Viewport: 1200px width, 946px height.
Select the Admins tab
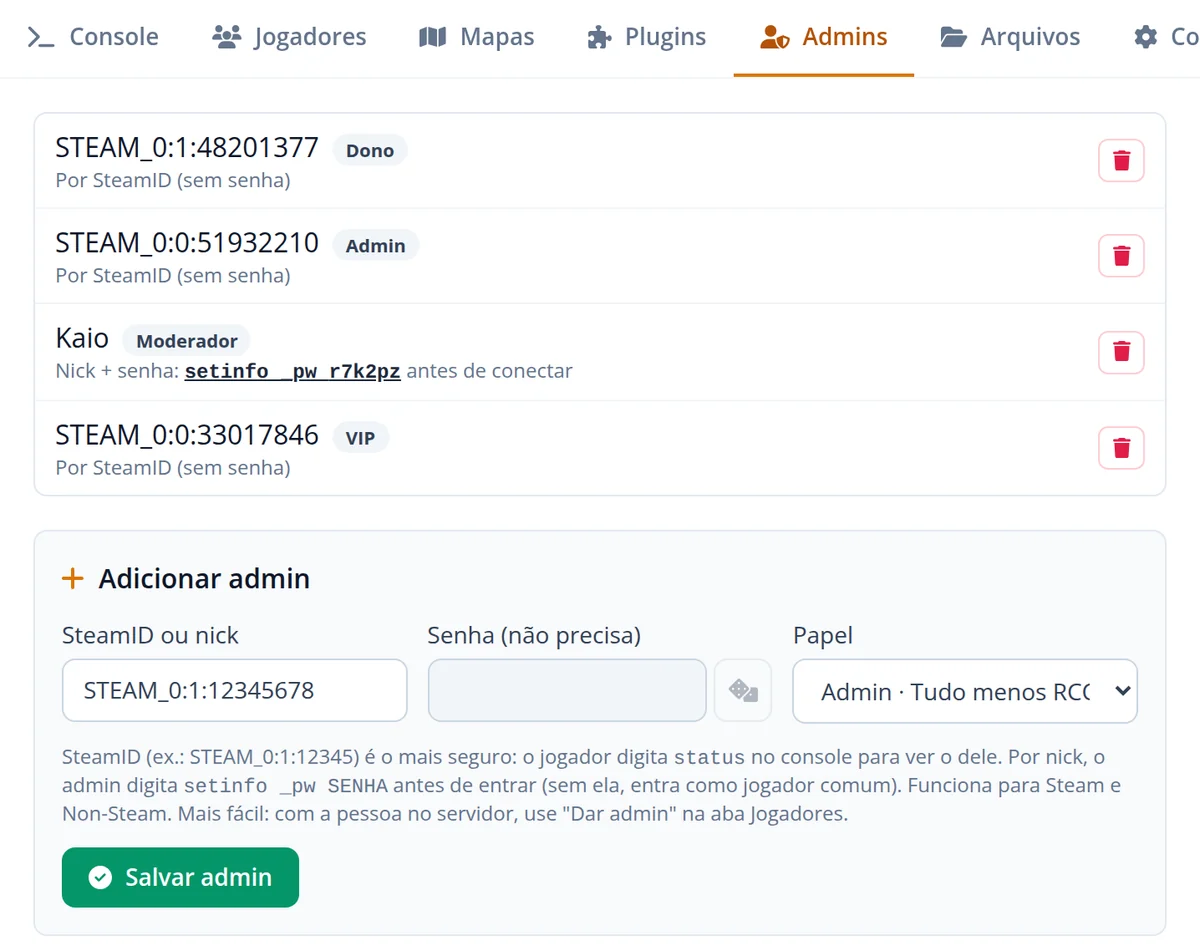[824, 37]
